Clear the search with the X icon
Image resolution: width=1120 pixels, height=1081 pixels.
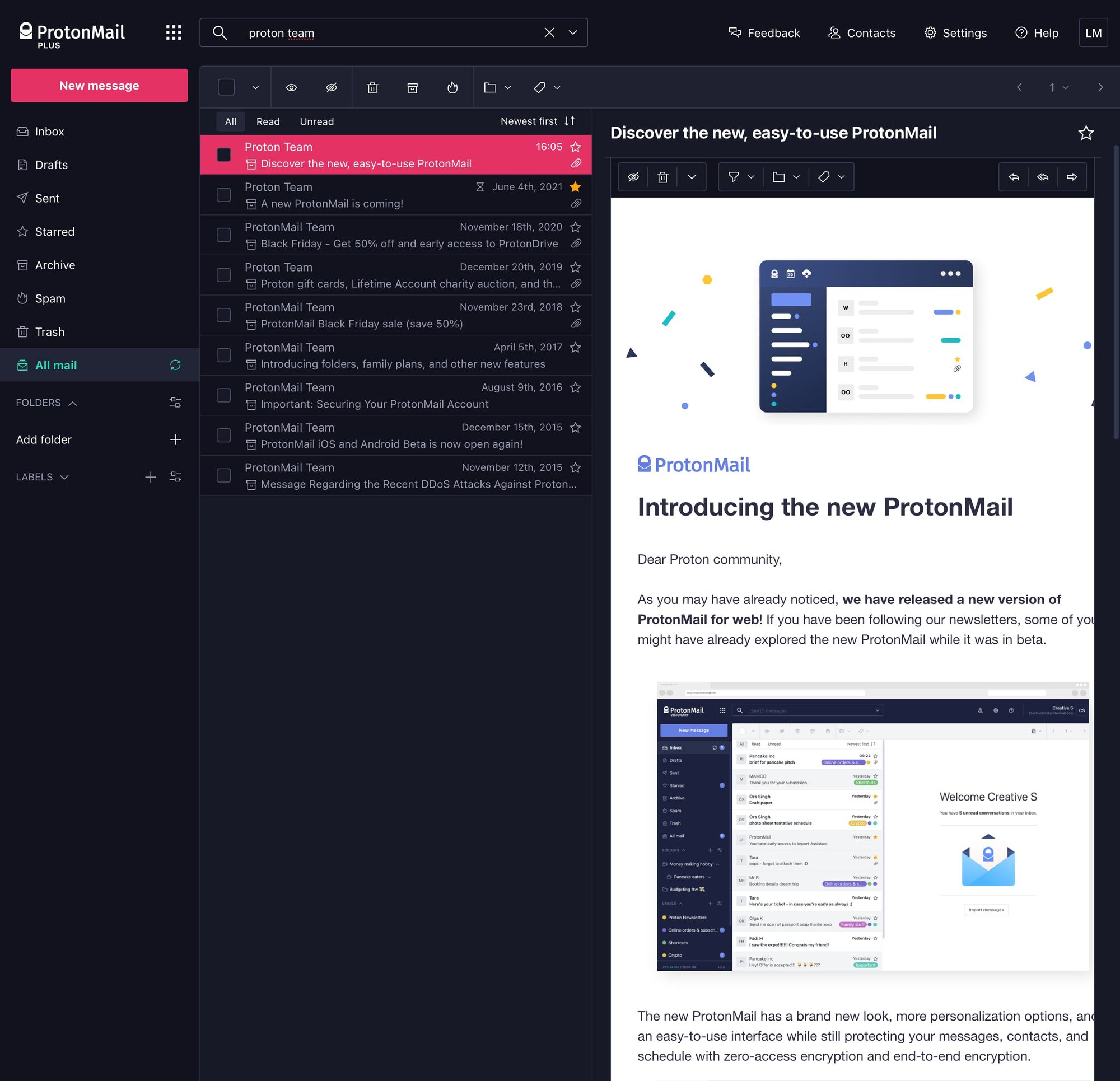pyautogui.click(x=549, y=32)
